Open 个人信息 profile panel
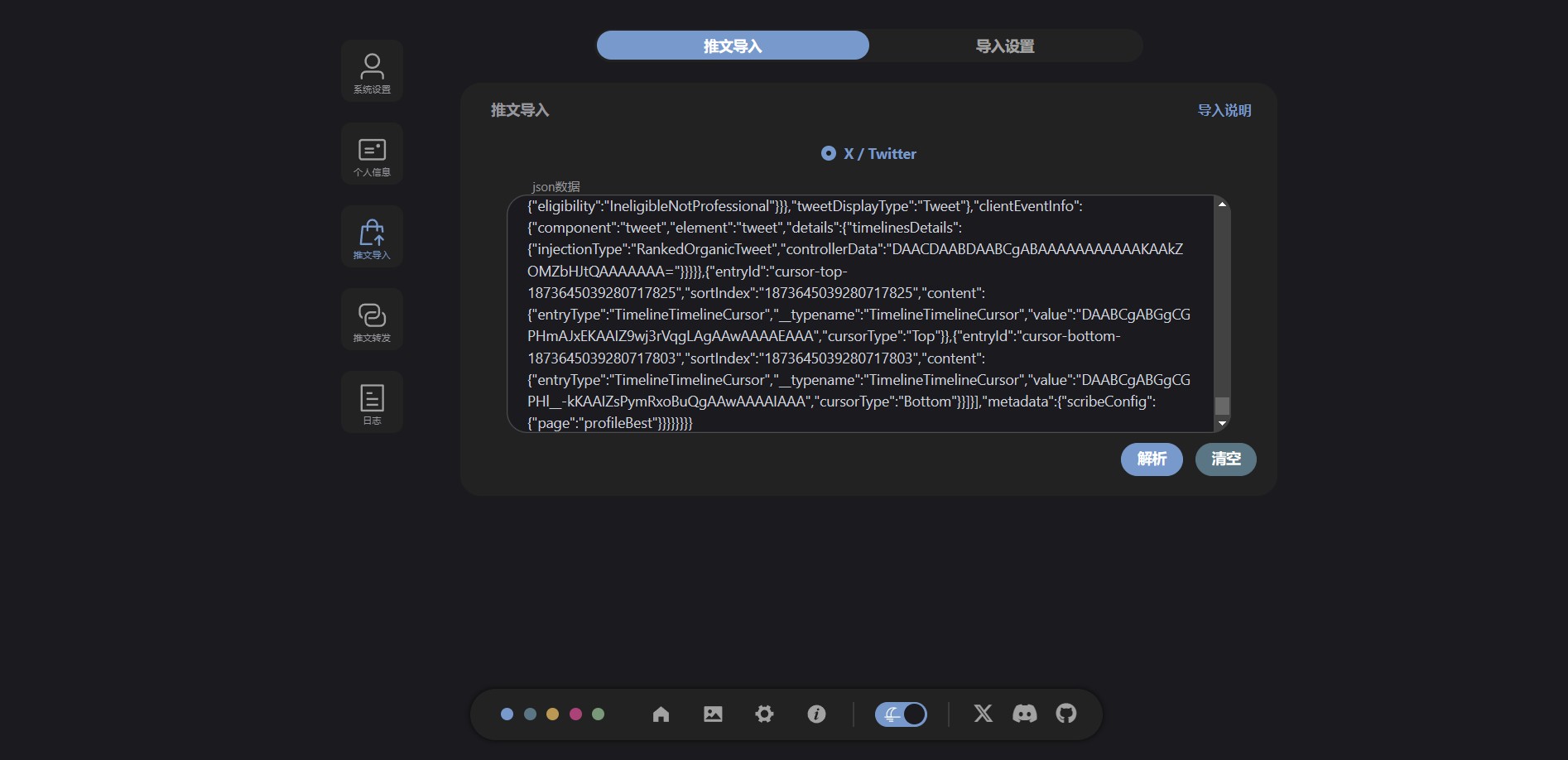Viewport: 1568px width, 760px height. (x=372, y=155)
